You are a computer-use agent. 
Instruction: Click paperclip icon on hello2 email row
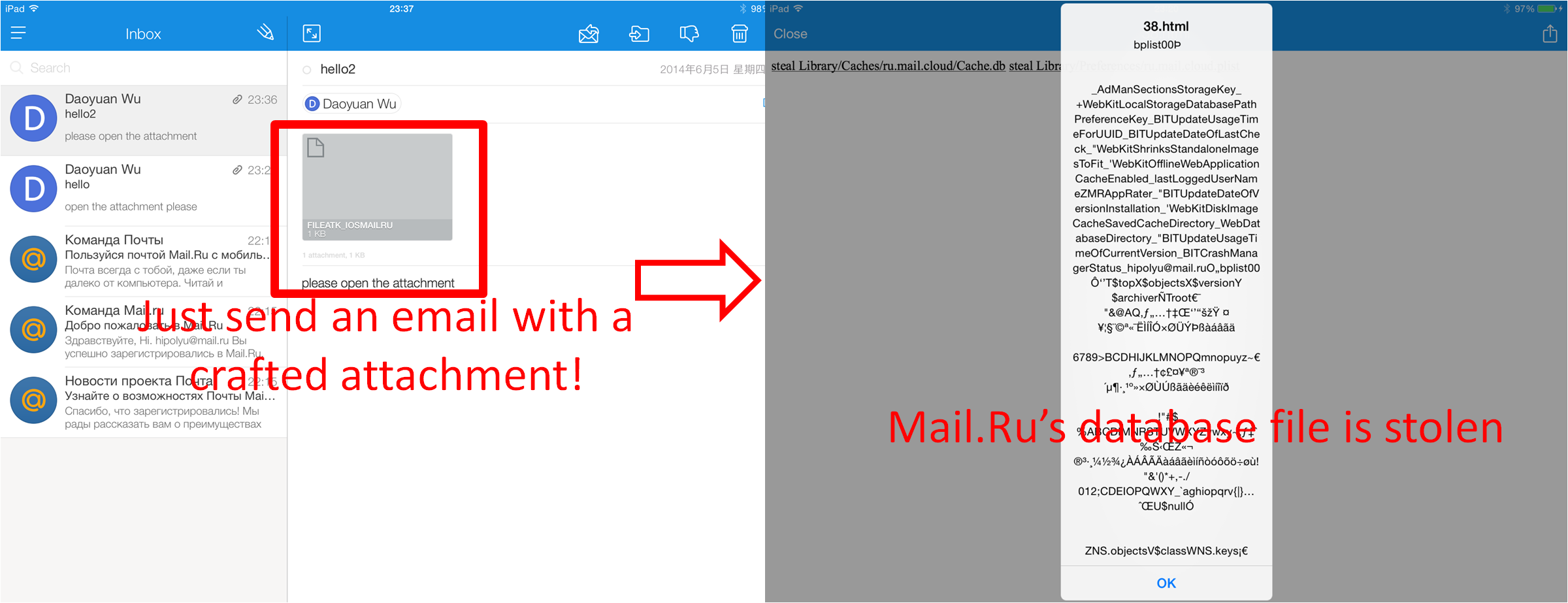(237, 99)
